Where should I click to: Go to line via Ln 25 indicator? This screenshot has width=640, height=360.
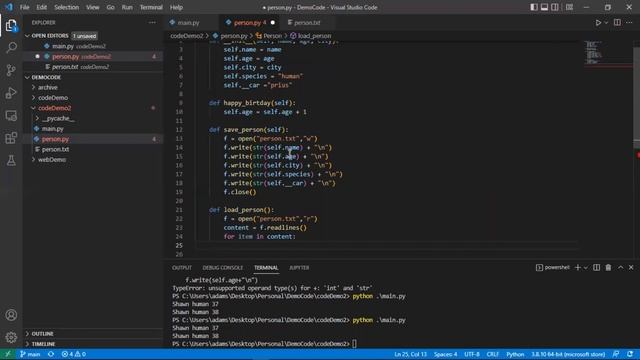(x=410, y=354)
